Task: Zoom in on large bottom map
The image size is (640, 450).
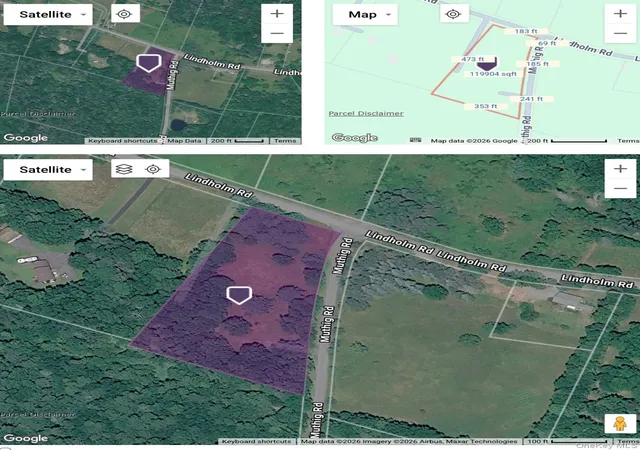Action: tap(620, 169)
